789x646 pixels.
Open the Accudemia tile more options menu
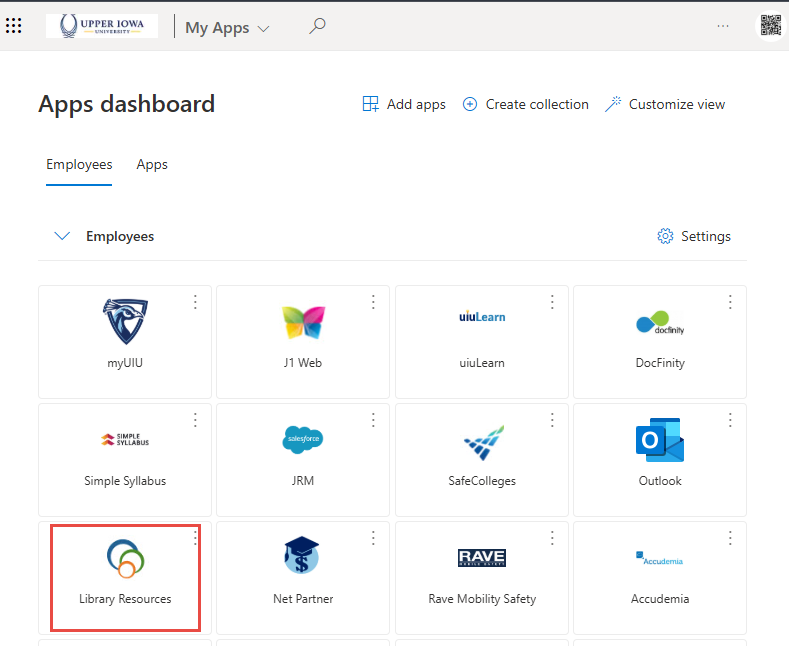(x=730, y=538)
